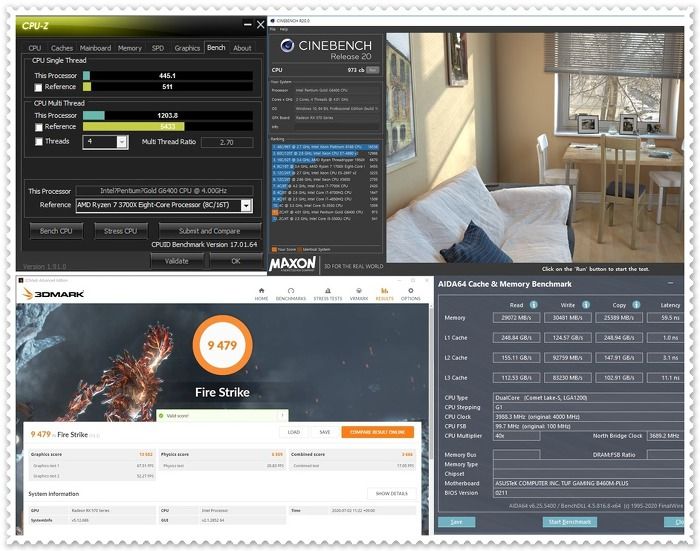
Task: Open VRMark in 3DMark navigation
Action: (359, 294)
